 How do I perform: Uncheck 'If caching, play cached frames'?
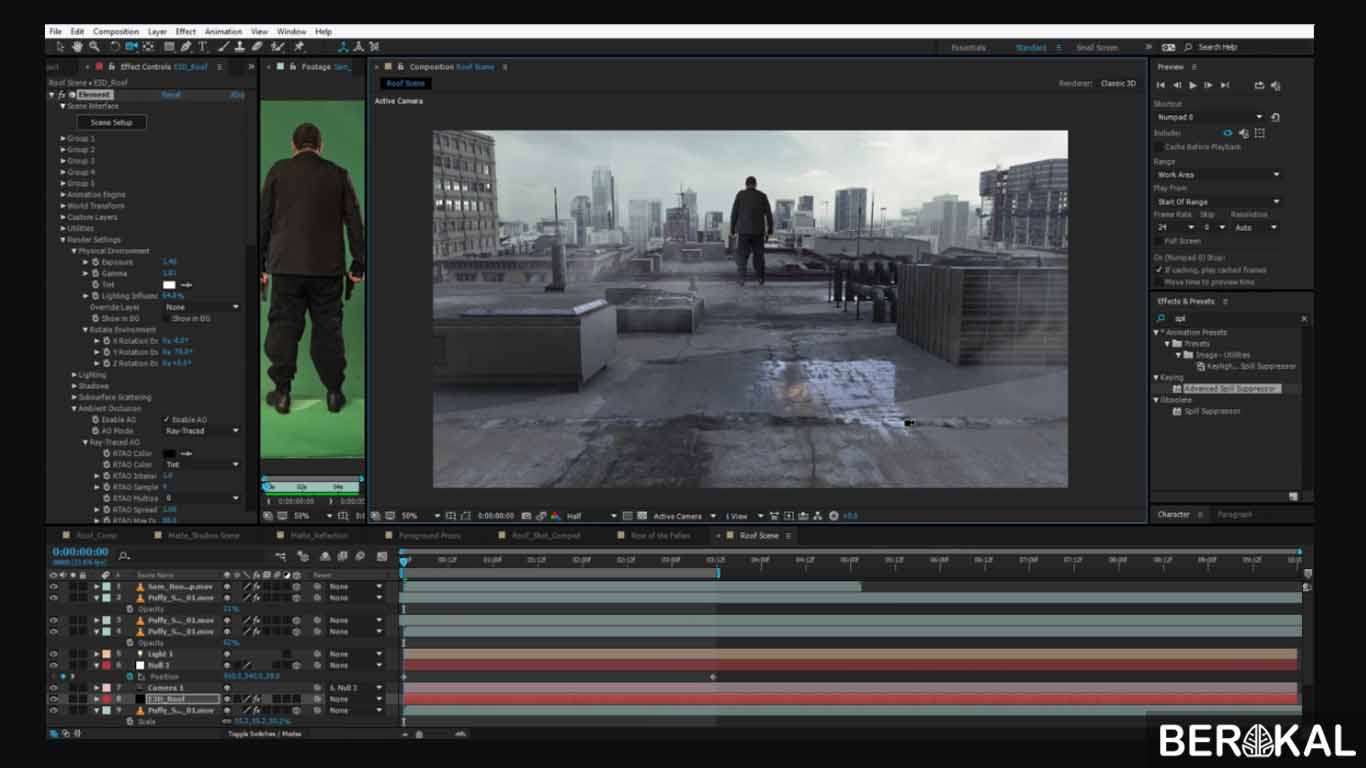[x=1161, y=269]
